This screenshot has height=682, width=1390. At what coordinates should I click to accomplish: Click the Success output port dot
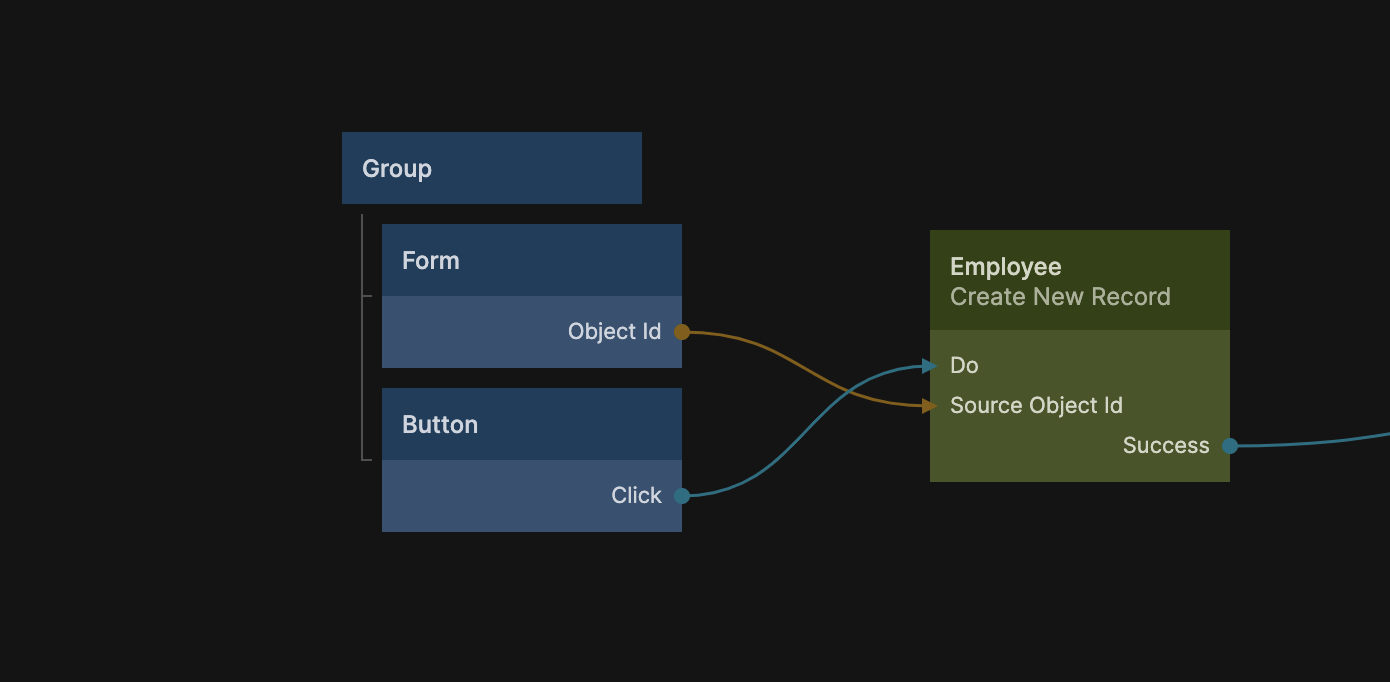coord(1230,446)
